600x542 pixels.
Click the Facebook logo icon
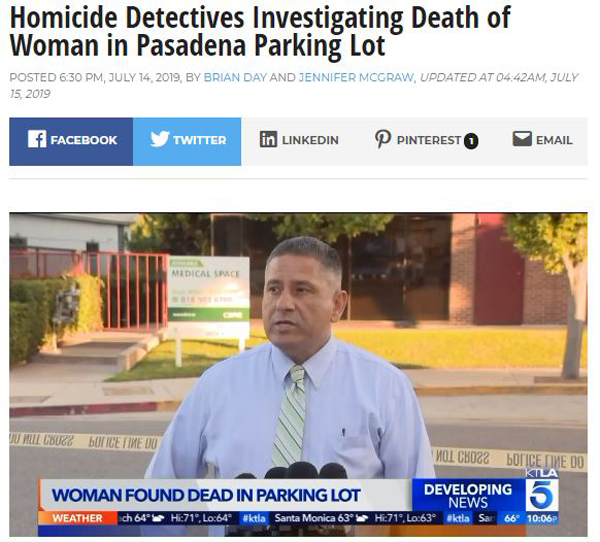tap(37, 139)
